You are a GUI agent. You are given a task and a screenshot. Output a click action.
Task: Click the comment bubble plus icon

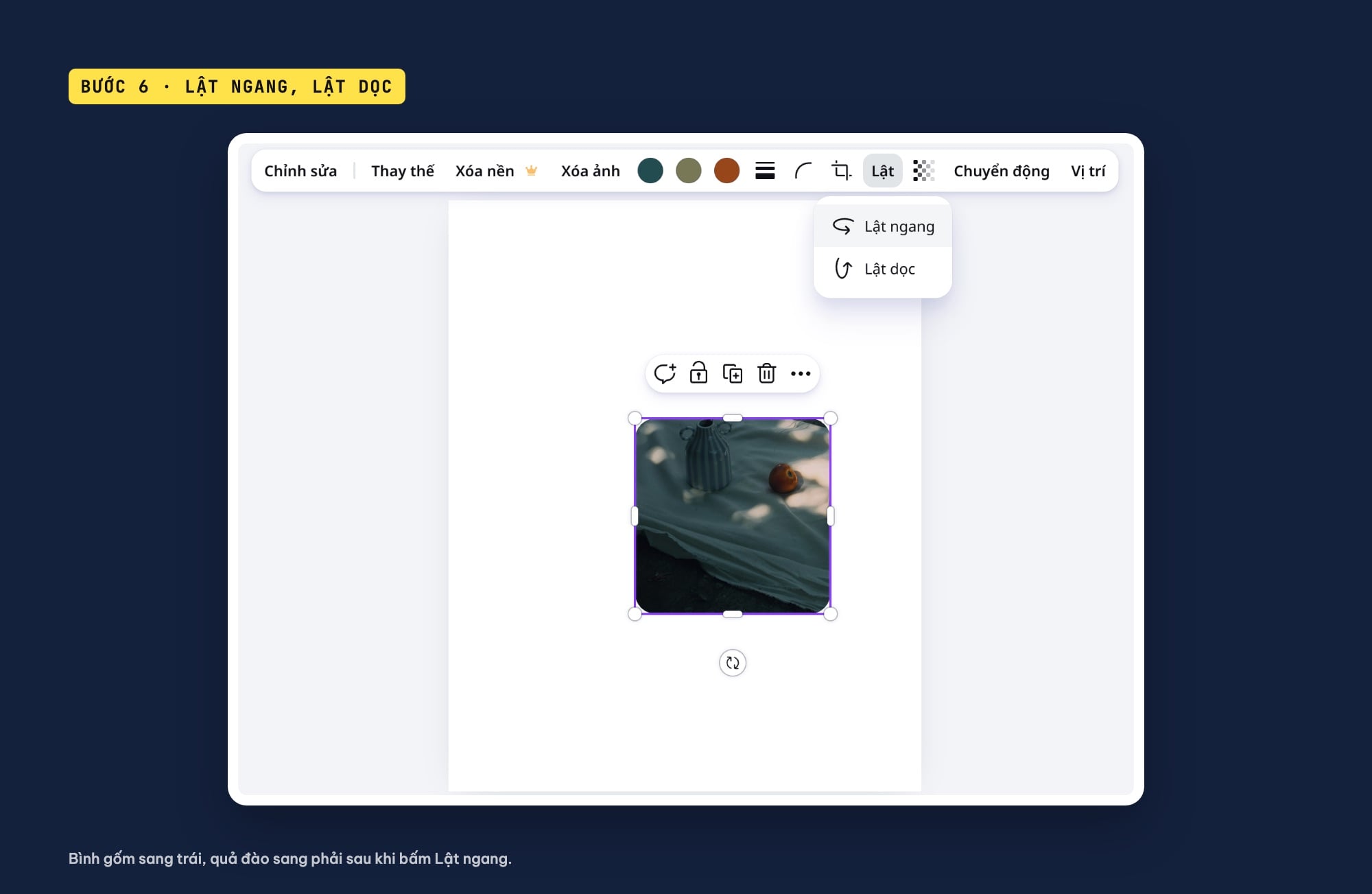tap(665, 373)
